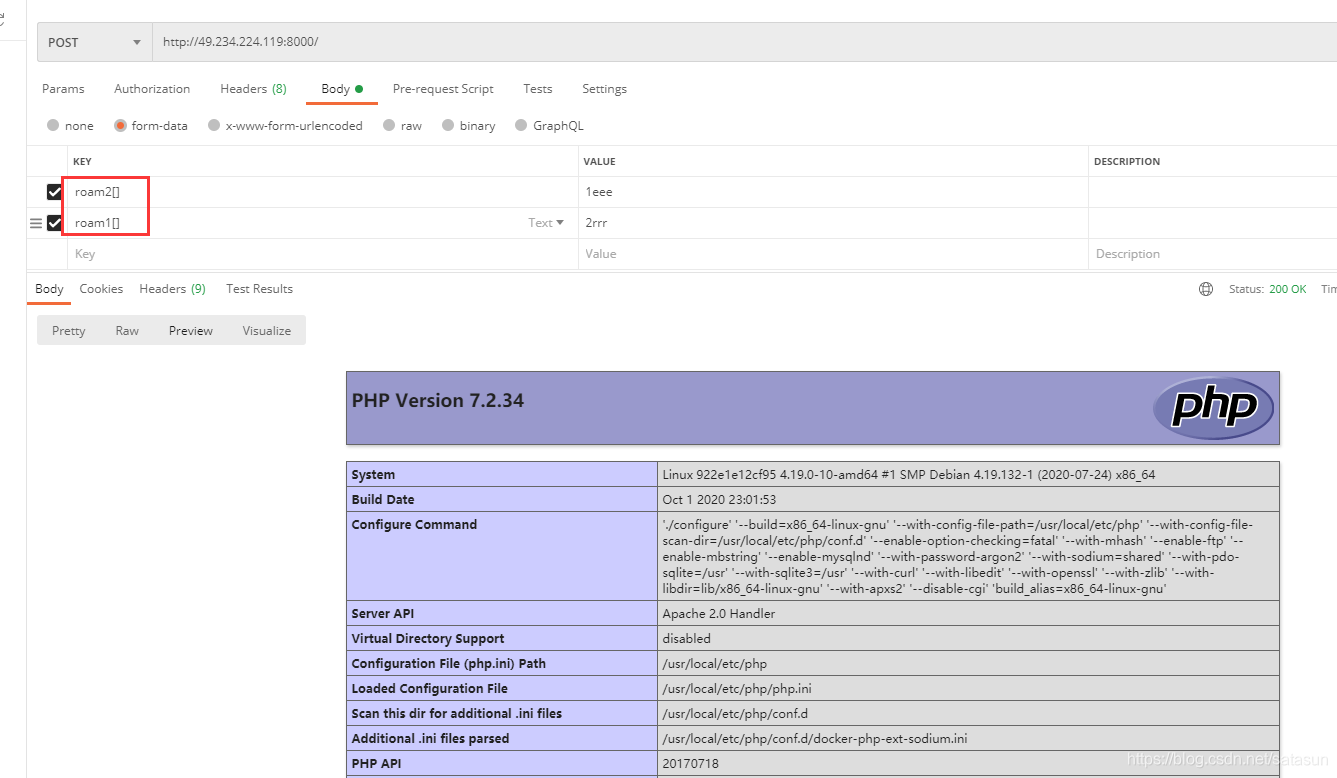Click the Configure Command label
This screenshot has width=1337, height=778.
414,525
